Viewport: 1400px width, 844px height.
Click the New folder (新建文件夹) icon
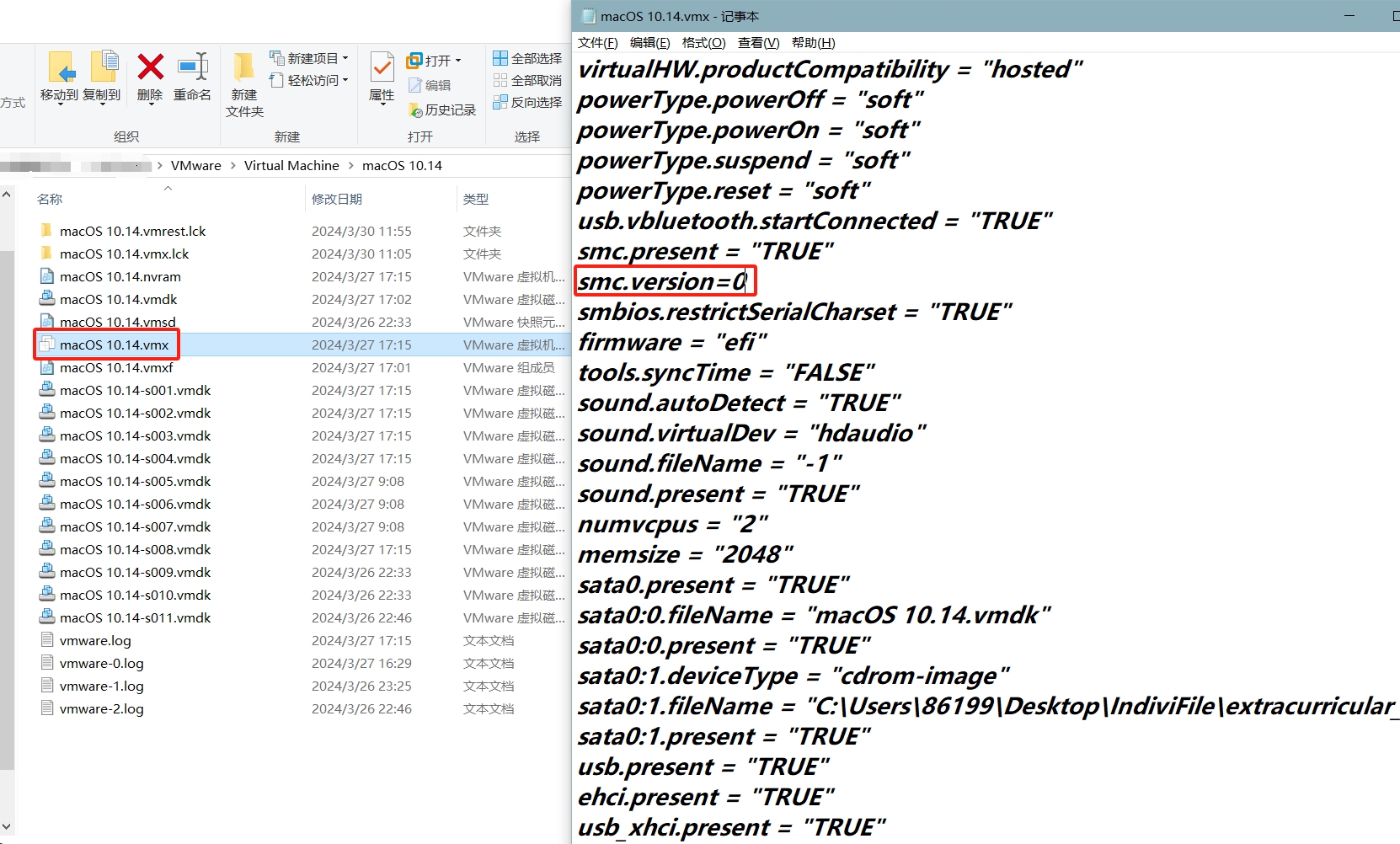(x=244, y=67)
